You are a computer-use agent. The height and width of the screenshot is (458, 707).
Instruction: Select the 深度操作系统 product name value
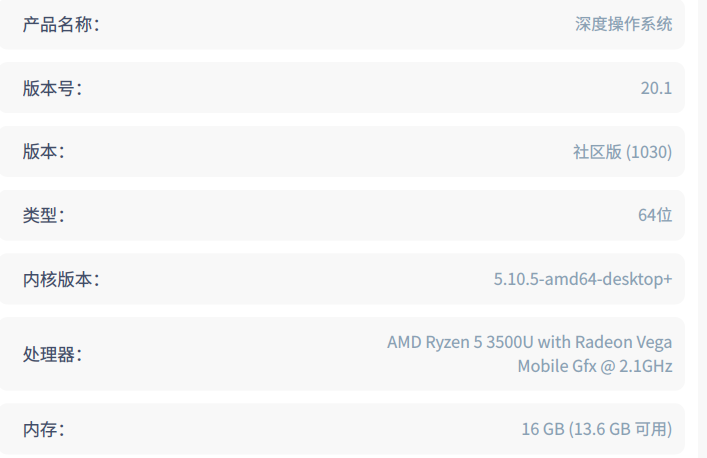[x=623, y=25]
